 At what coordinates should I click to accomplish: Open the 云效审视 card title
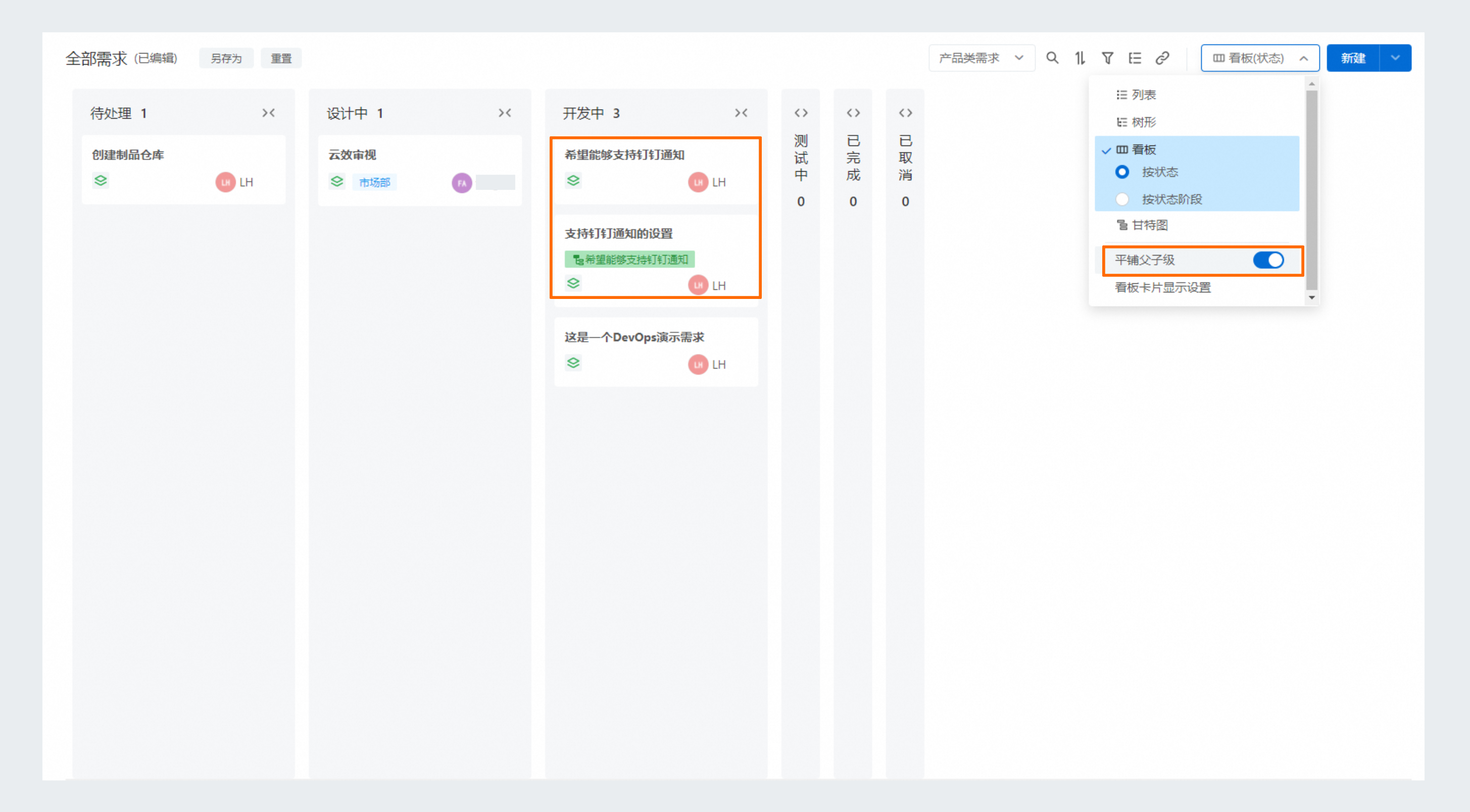coord(352,155)
